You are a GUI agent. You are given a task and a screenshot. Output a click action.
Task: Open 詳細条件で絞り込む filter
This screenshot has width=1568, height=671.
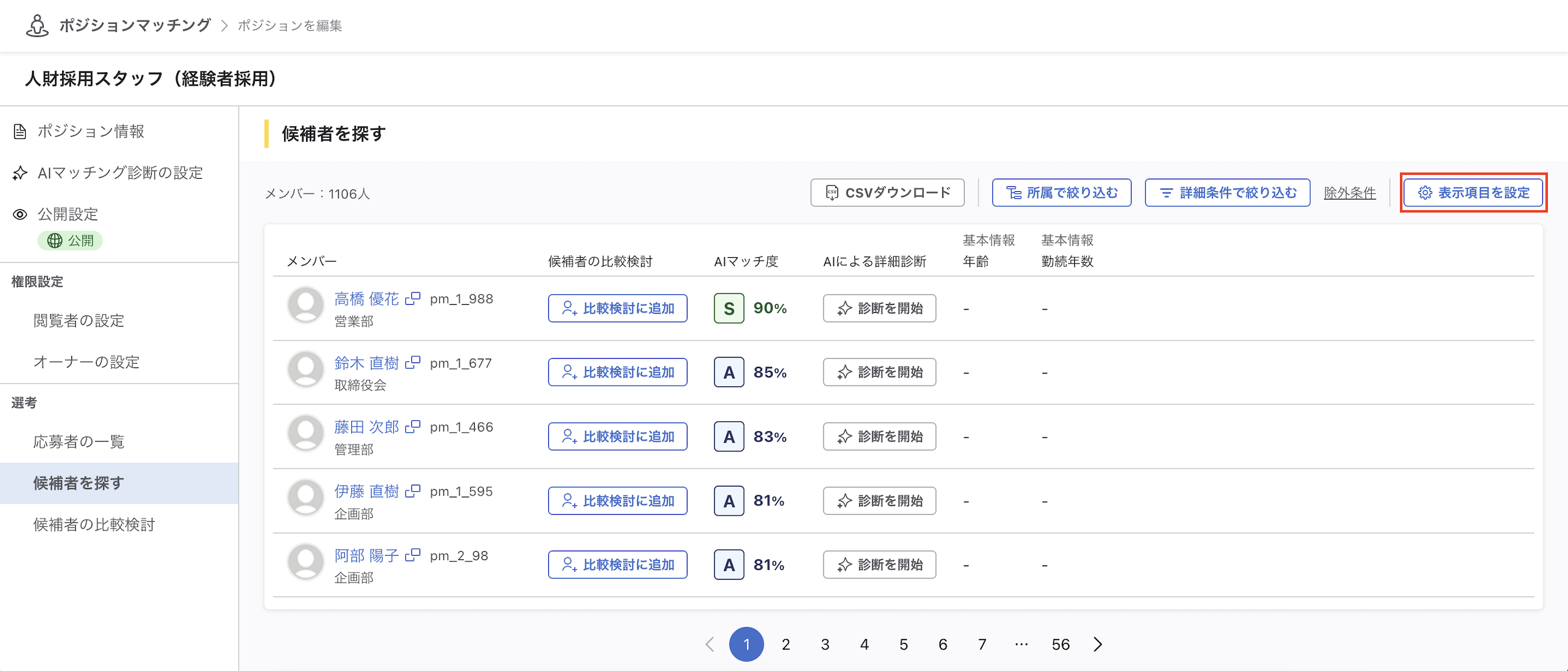pyautogui.click(x=1227, y=193)
